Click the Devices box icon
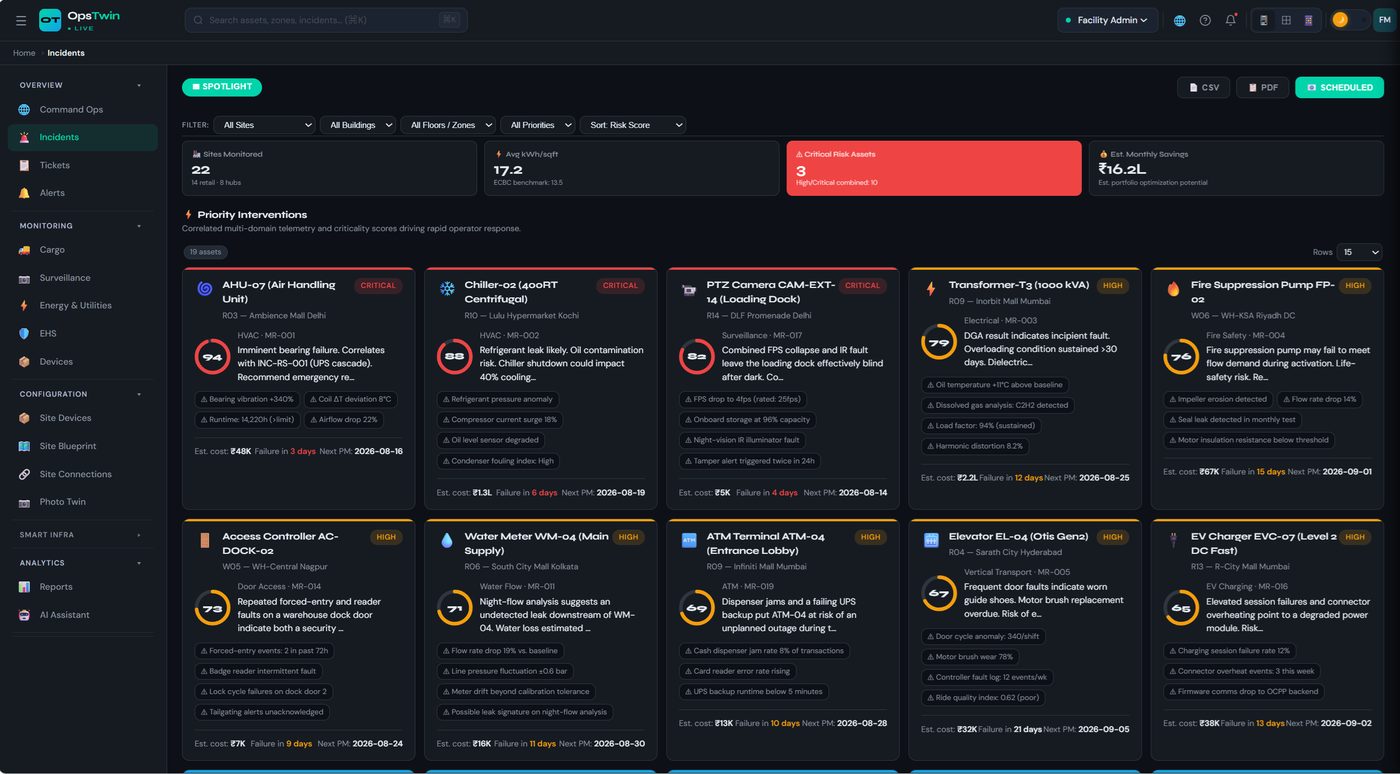1400x774 pixels. click(24, 362)
